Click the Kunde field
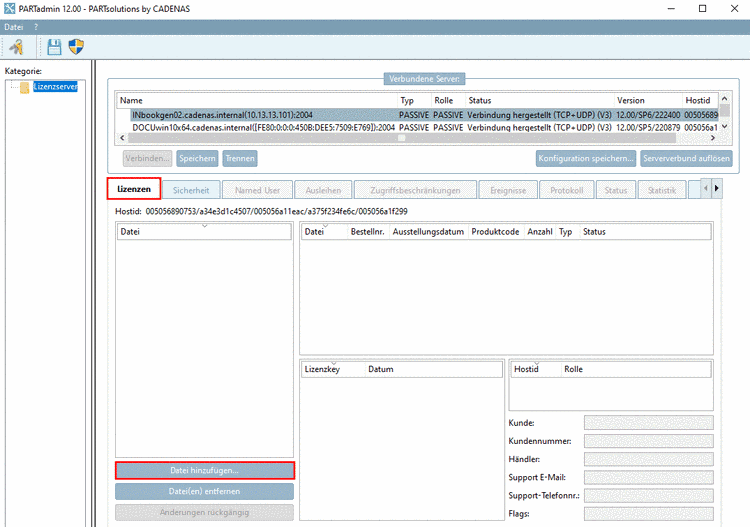 (x=649, y=423)
